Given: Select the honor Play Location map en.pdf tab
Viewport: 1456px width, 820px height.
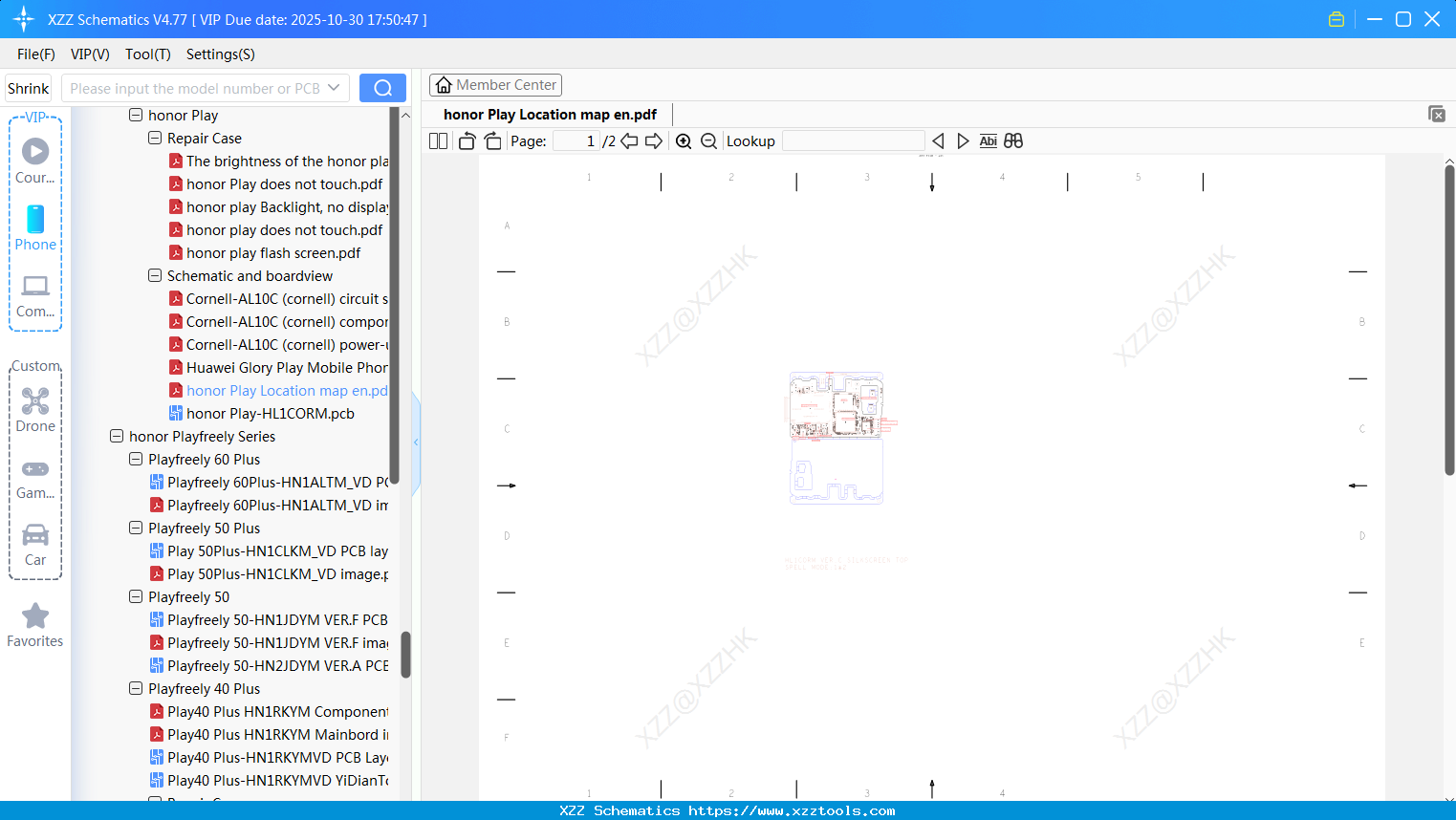Looking at the screenshot, I should pos(550,115).
